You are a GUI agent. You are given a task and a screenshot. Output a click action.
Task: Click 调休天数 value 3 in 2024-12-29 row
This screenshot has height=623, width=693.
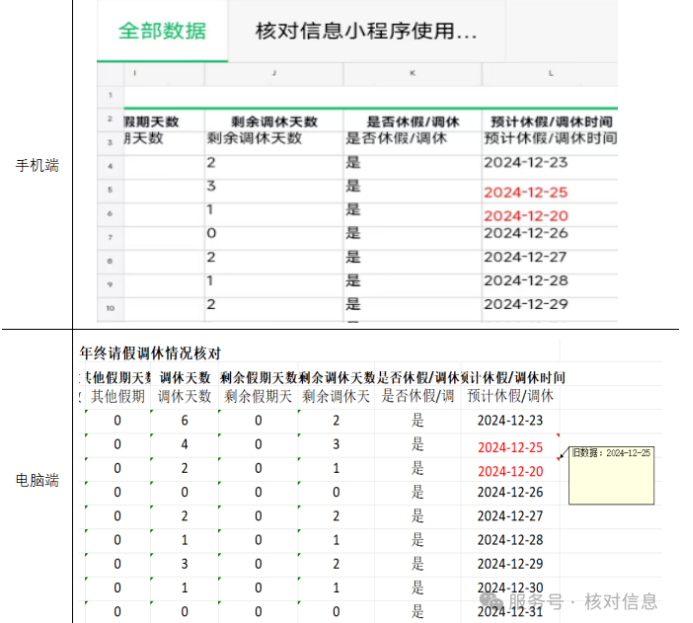[185, 564]
